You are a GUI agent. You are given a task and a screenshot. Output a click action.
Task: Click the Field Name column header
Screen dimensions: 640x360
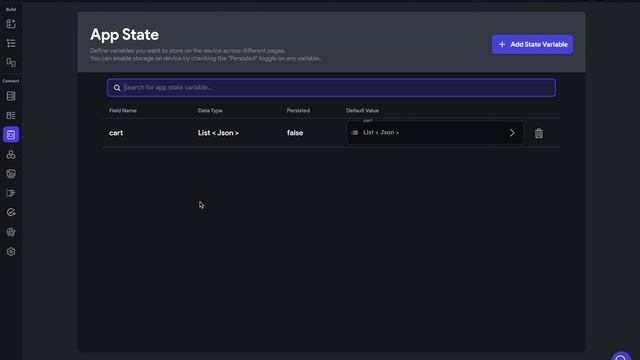122,111
